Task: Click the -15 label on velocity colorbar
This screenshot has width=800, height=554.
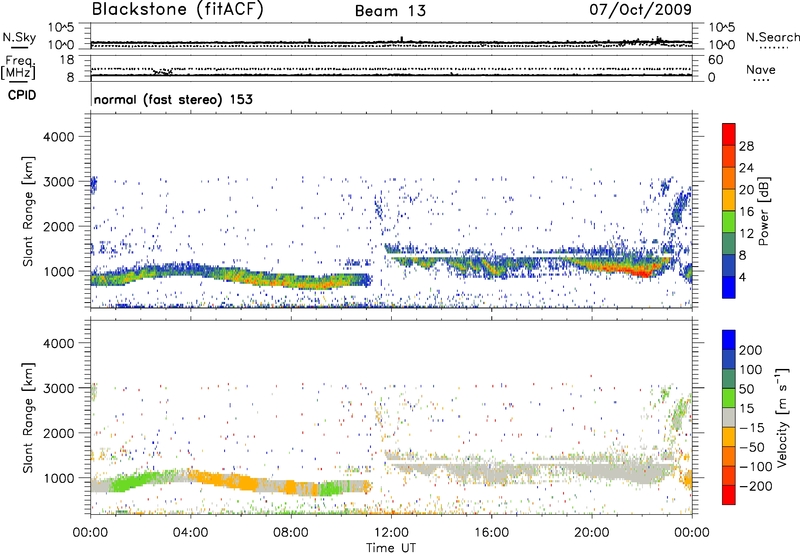Action: pos(752,428)
